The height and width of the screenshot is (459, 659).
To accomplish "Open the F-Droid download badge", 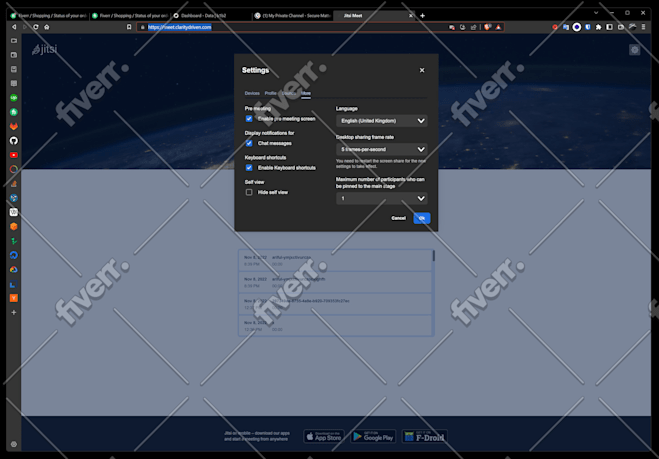I will [x=424, y=436].
